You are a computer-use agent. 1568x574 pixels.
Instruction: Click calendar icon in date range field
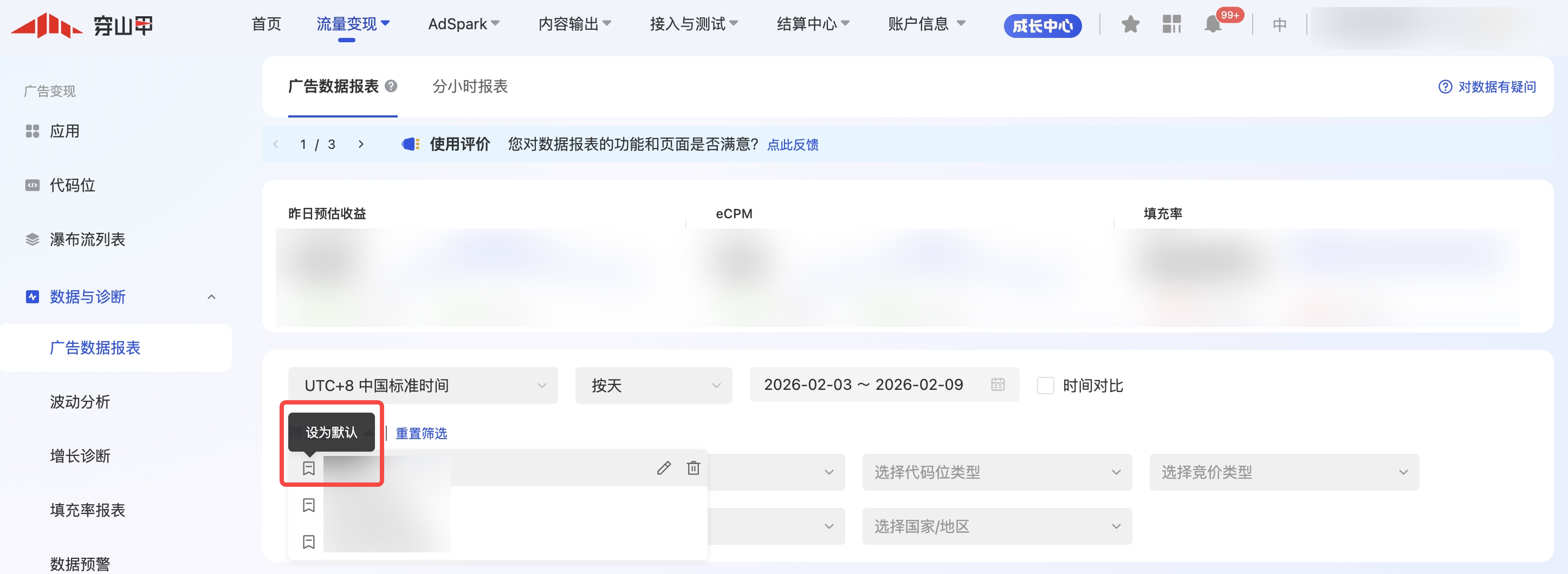coord(997,384)
